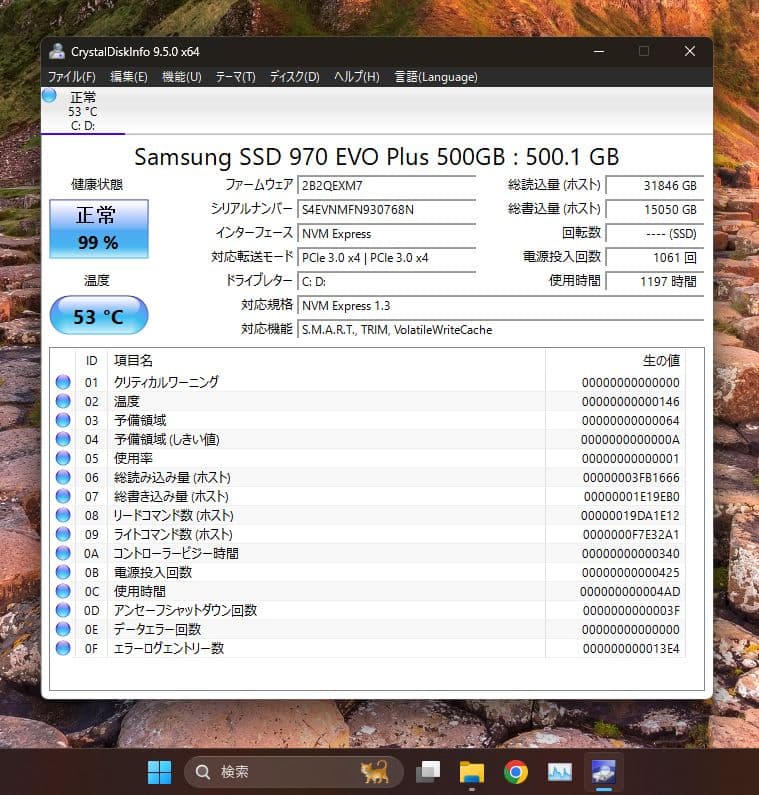
Task: Click the status icon for ID 0E データエラー回数
Action: [63, 629]
